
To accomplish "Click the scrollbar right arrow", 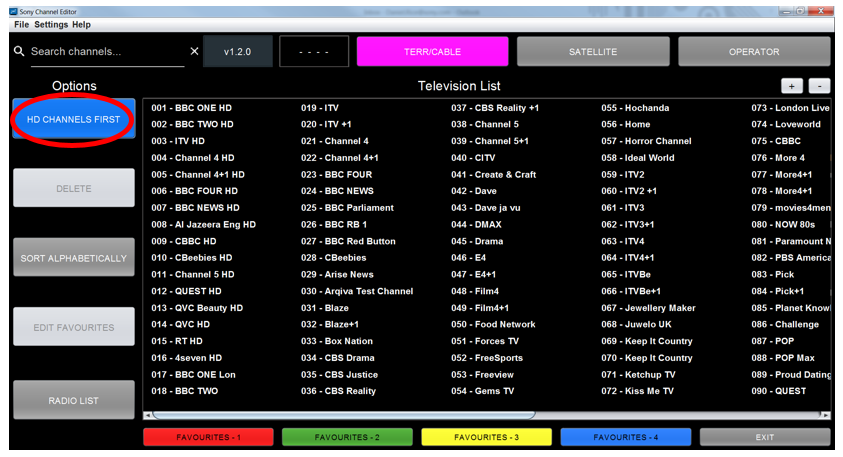I will (x=825, y=415).
